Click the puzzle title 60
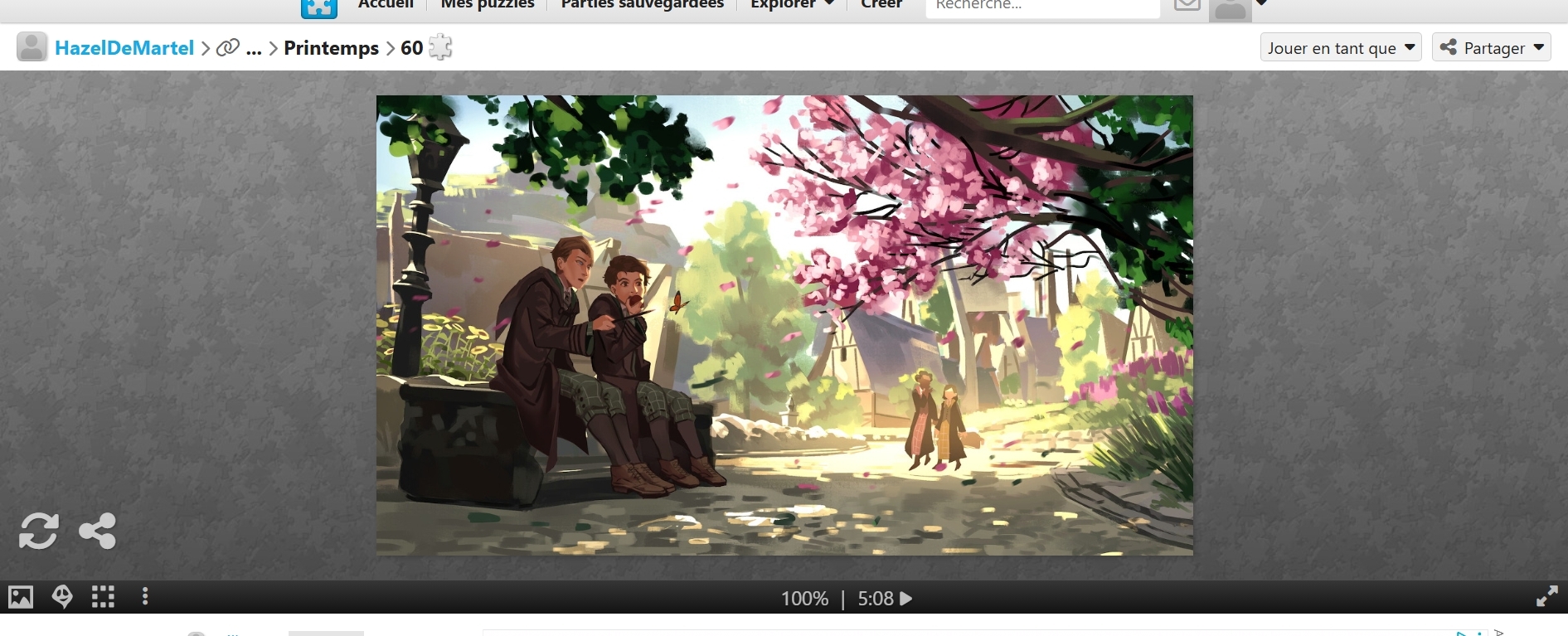Viewport: 1568px width, 636px height. pos(412,48)
